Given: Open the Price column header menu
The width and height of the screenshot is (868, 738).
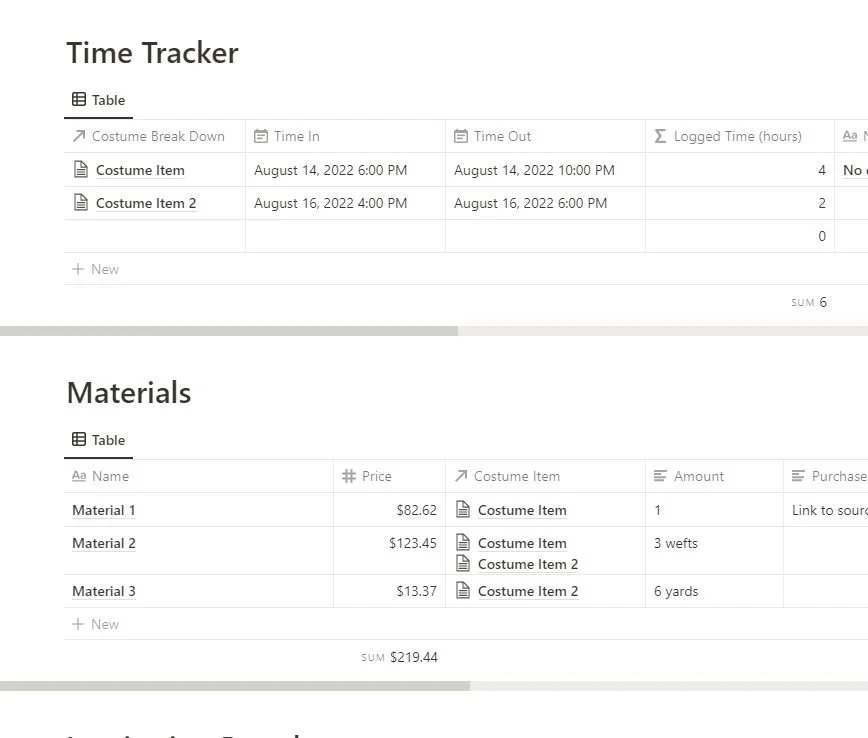Looking at the screenshot, I should [390, 476].
